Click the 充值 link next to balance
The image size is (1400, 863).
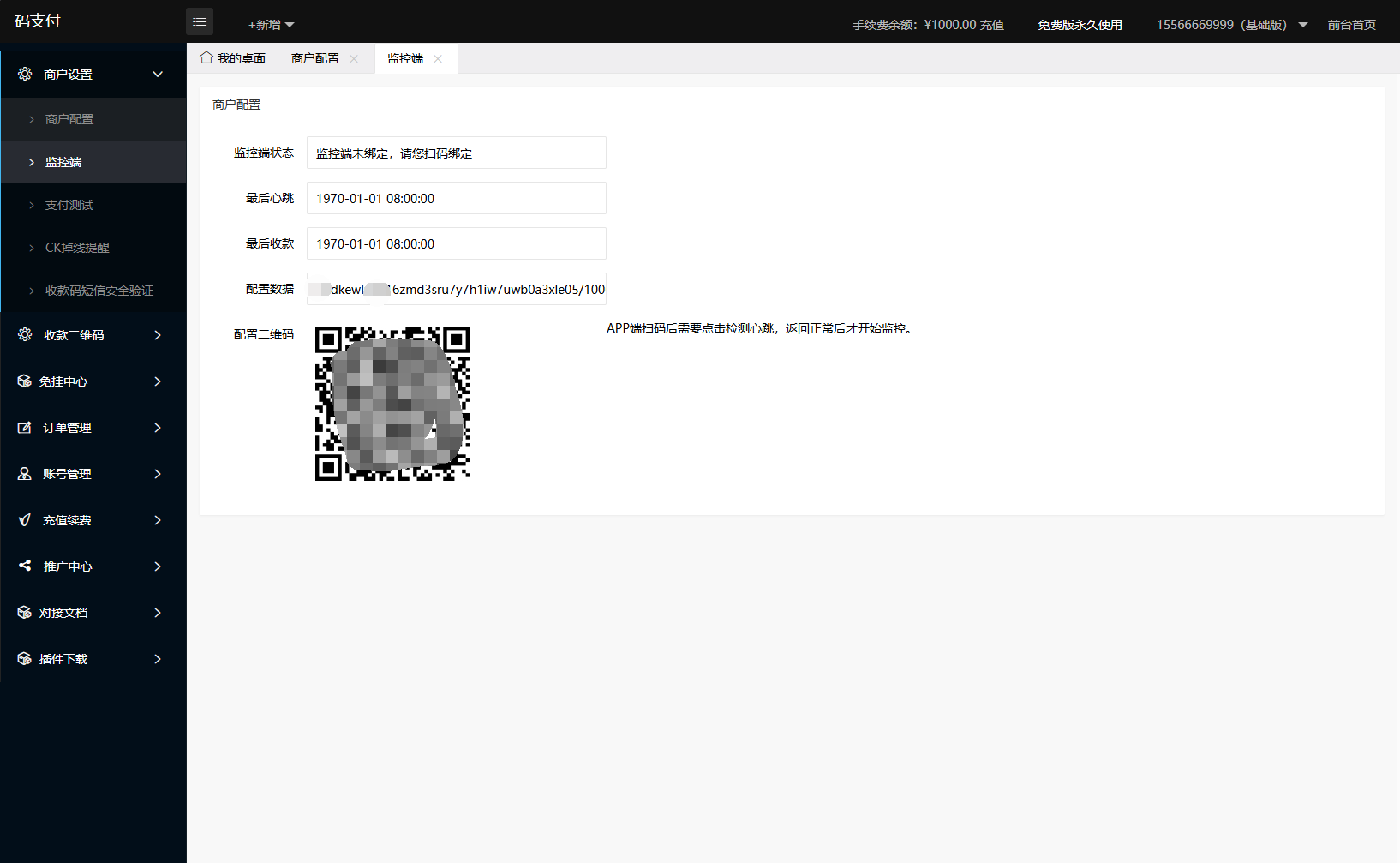click(x=992, y=25)
